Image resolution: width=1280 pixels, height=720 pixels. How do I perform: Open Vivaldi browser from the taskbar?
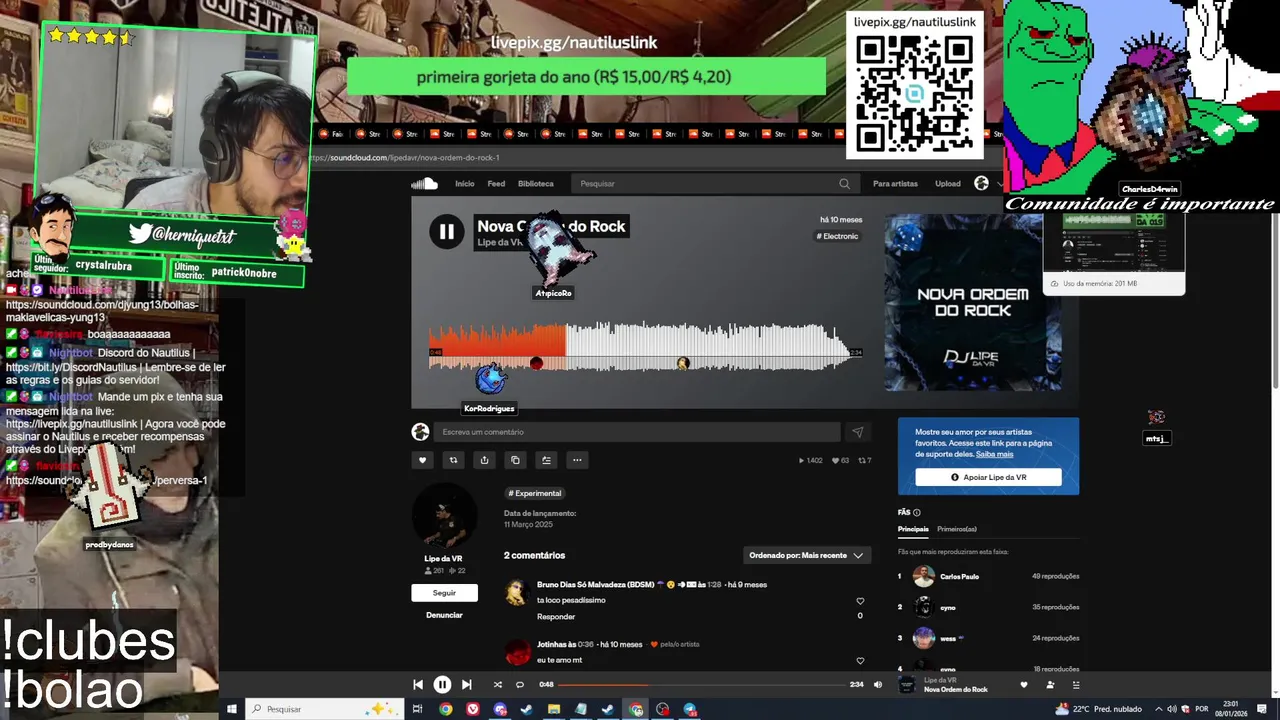[473, 709]
